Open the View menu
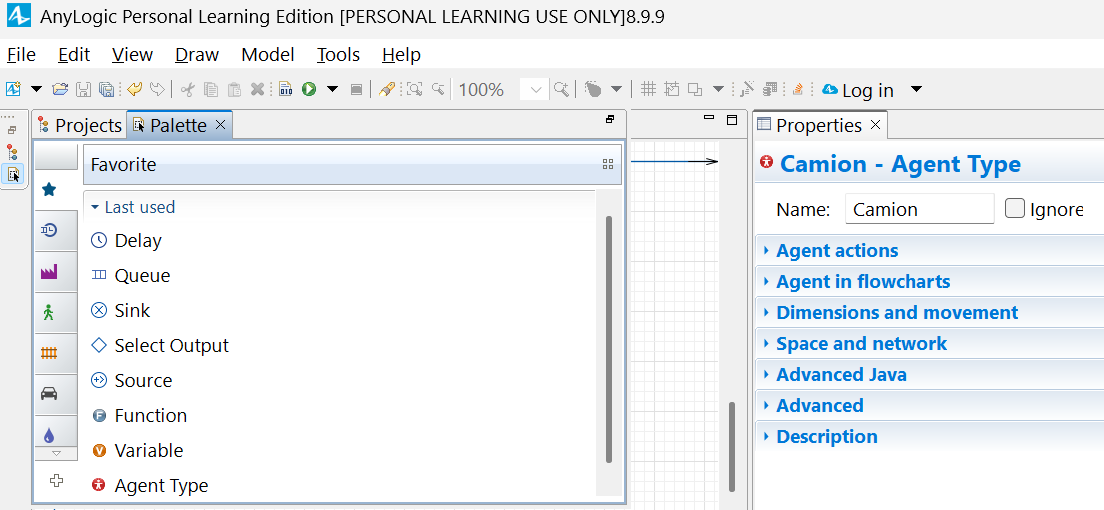The image size is (1104, 510). point(132,54)
